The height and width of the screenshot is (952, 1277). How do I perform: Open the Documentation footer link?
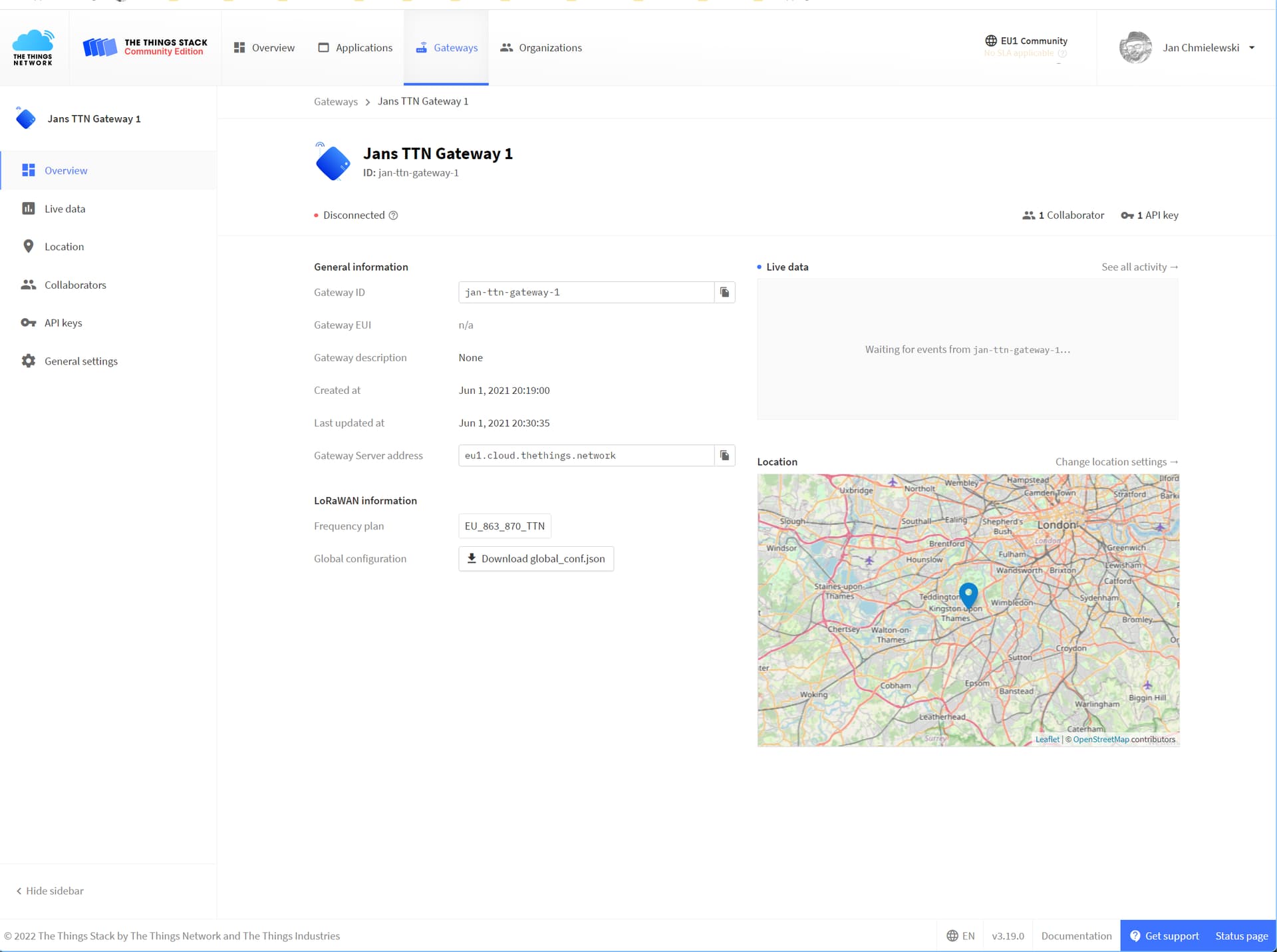tap(1076, 936)
